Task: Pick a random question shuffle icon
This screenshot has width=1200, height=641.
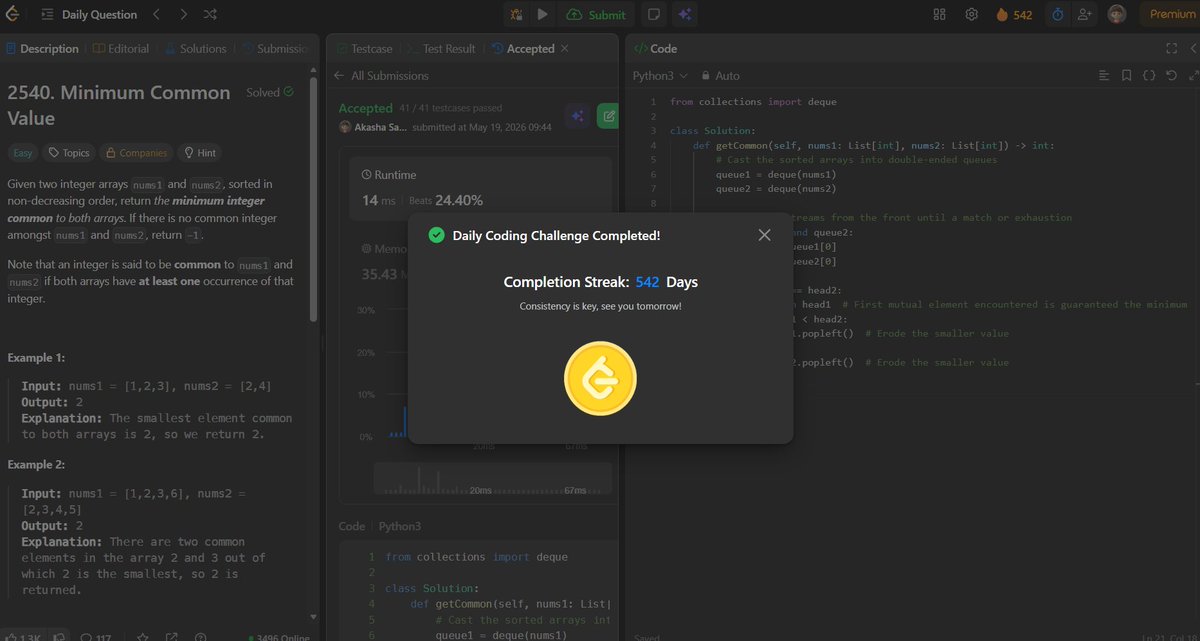Action: coord(210,14)
